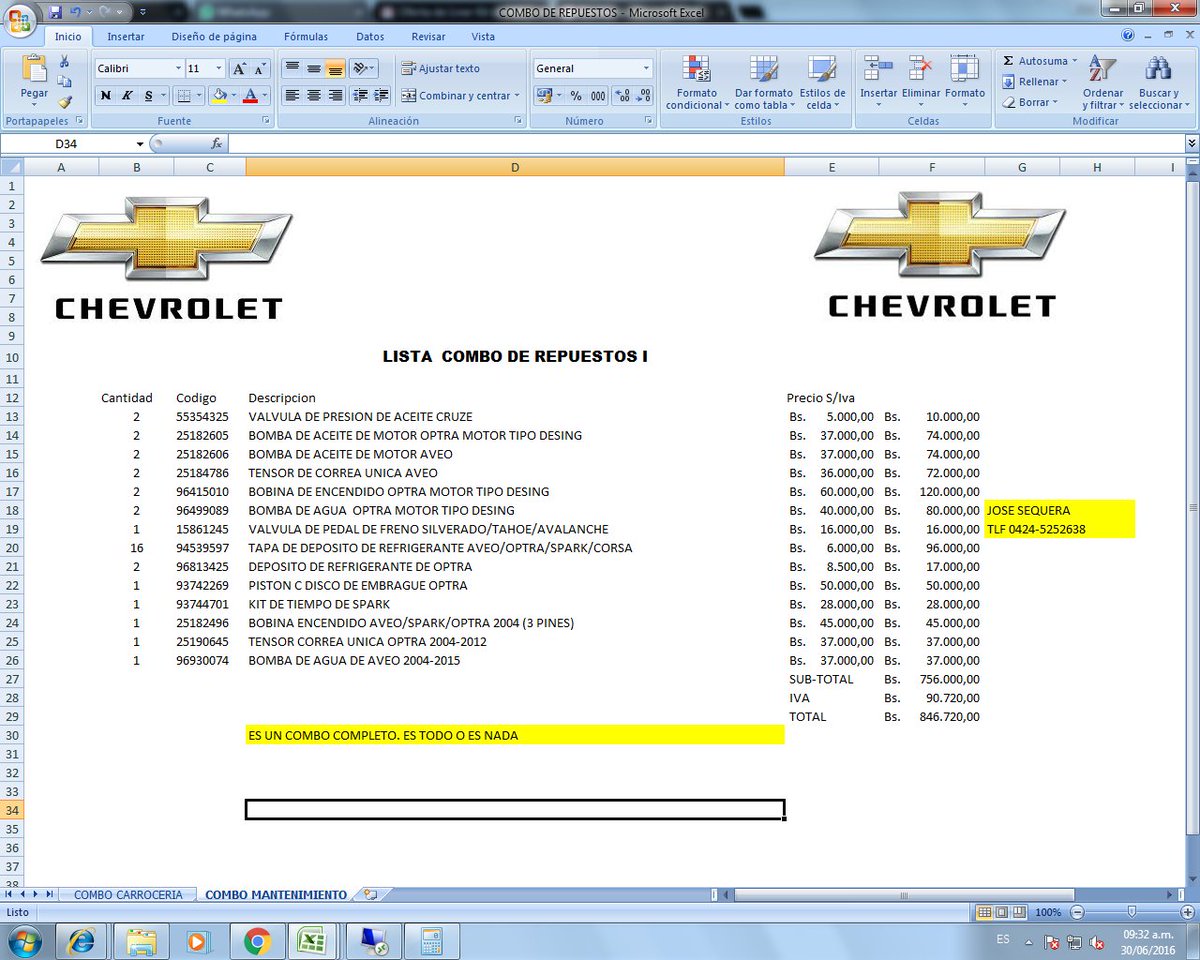The width and height of the screenshot is (1200, 960).
Task: Toggle middle vertical alignment
Action: point(313,69)
